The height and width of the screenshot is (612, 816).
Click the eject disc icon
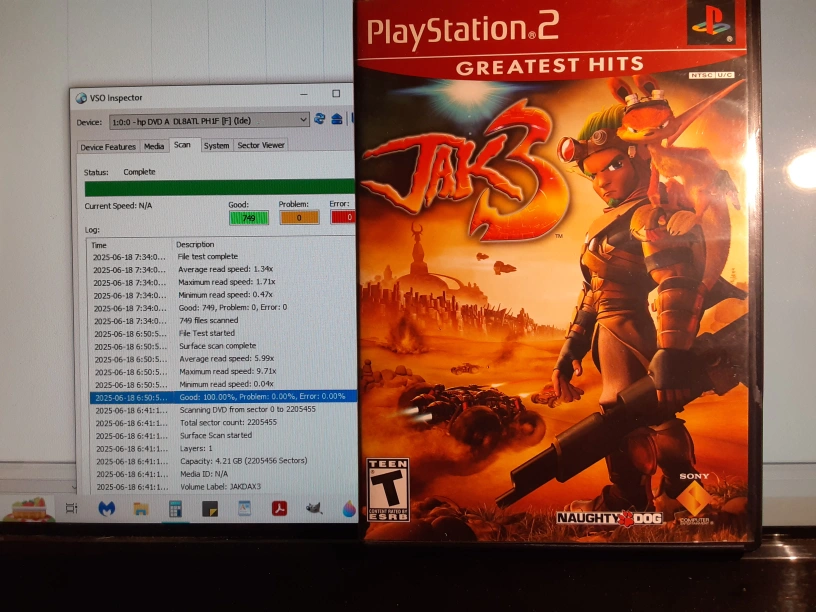tap(337, 119)
